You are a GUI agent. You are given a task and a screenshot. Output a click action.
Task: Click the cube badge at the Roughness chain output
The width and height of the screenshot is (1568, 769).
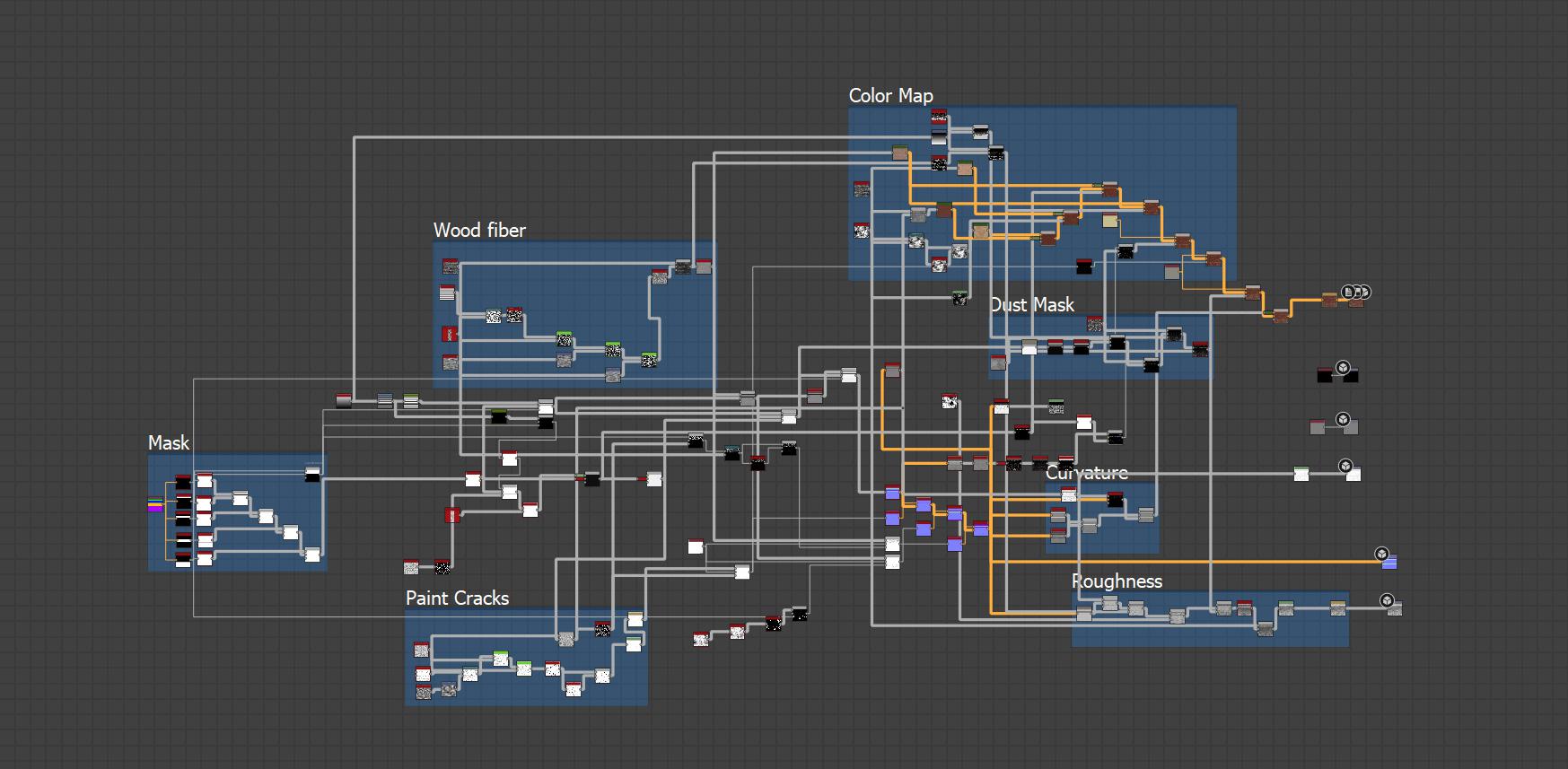(x=1387, y=600)
